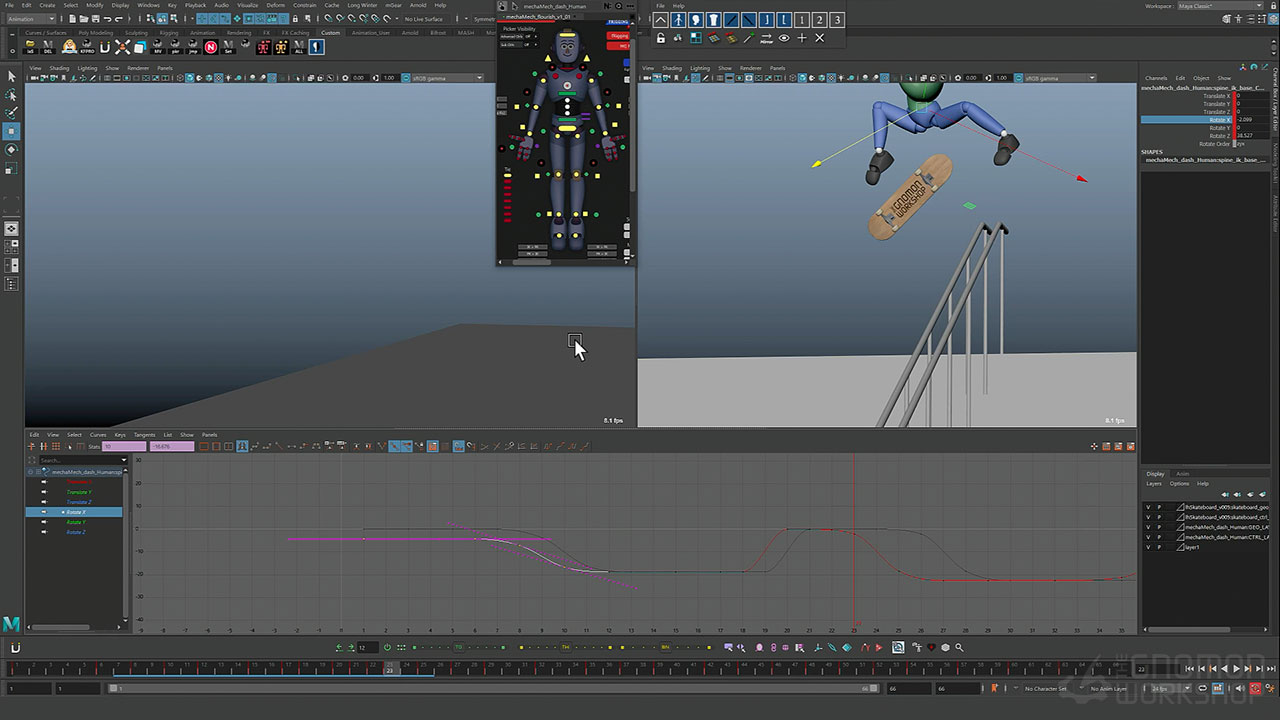Select Rotate Y curve in Graph Editor outliner
Image resolution: width=1280 pixels, height=720 pixels.
click(x=76, y=522)
